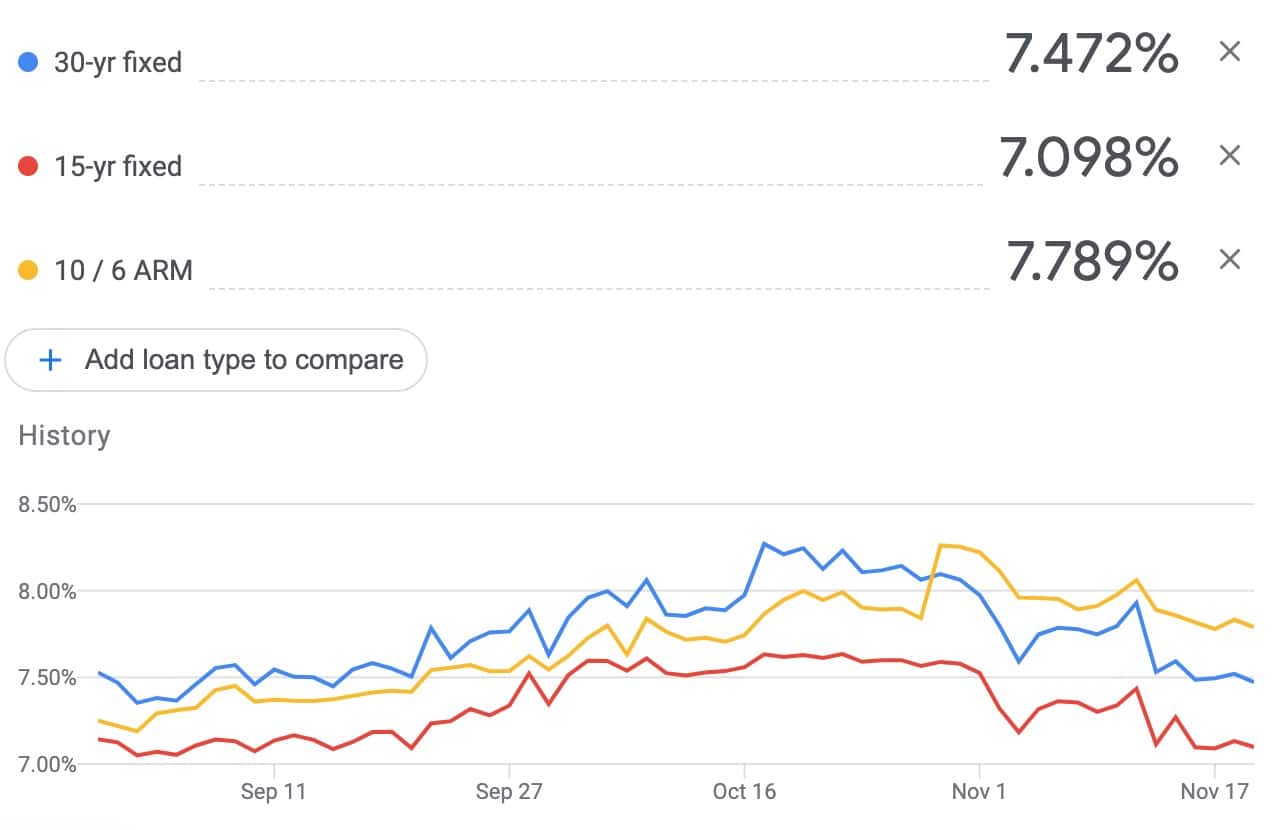This screenshot has height=830, width=1272.
Task: Remove the 15-yr fixed loan row
Action: point(1229,156)
